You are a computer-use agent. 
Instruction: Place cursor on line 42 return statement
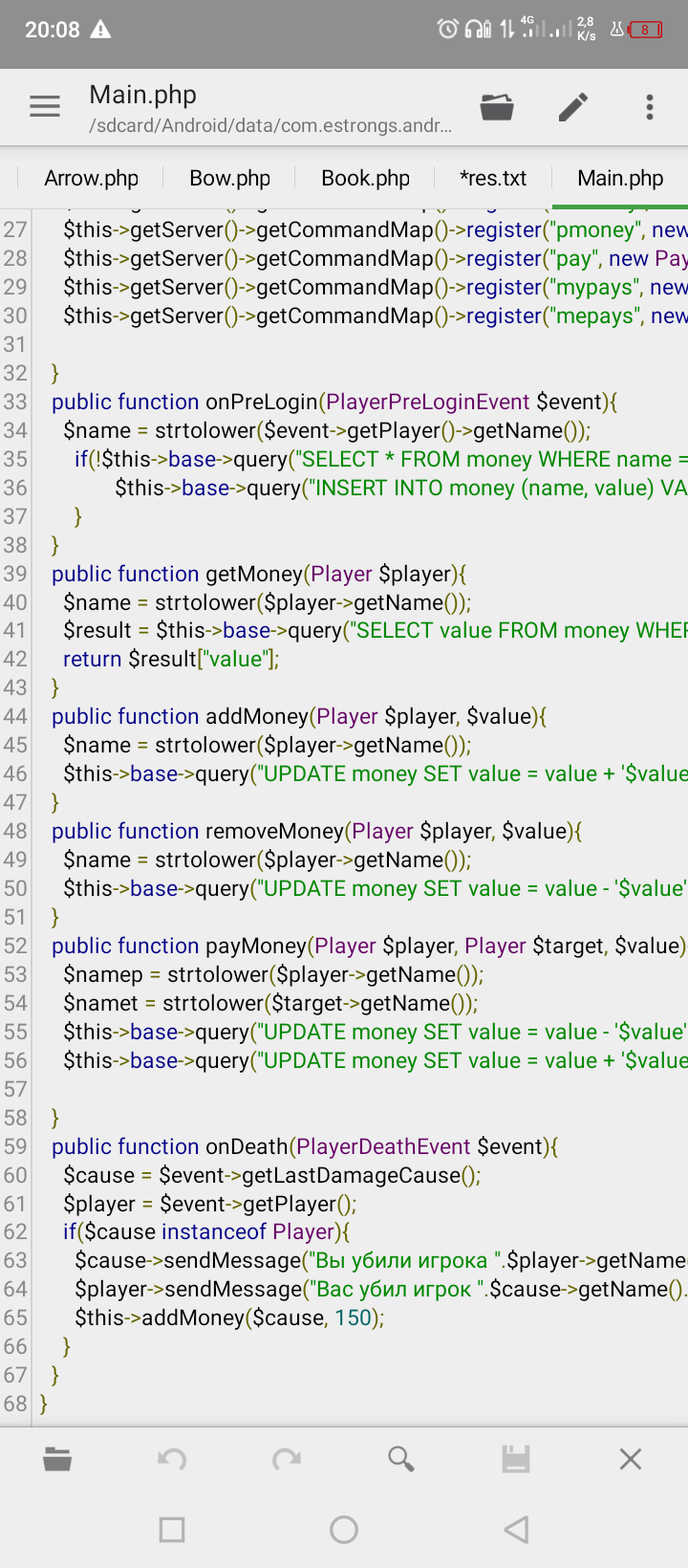[171, 659]
